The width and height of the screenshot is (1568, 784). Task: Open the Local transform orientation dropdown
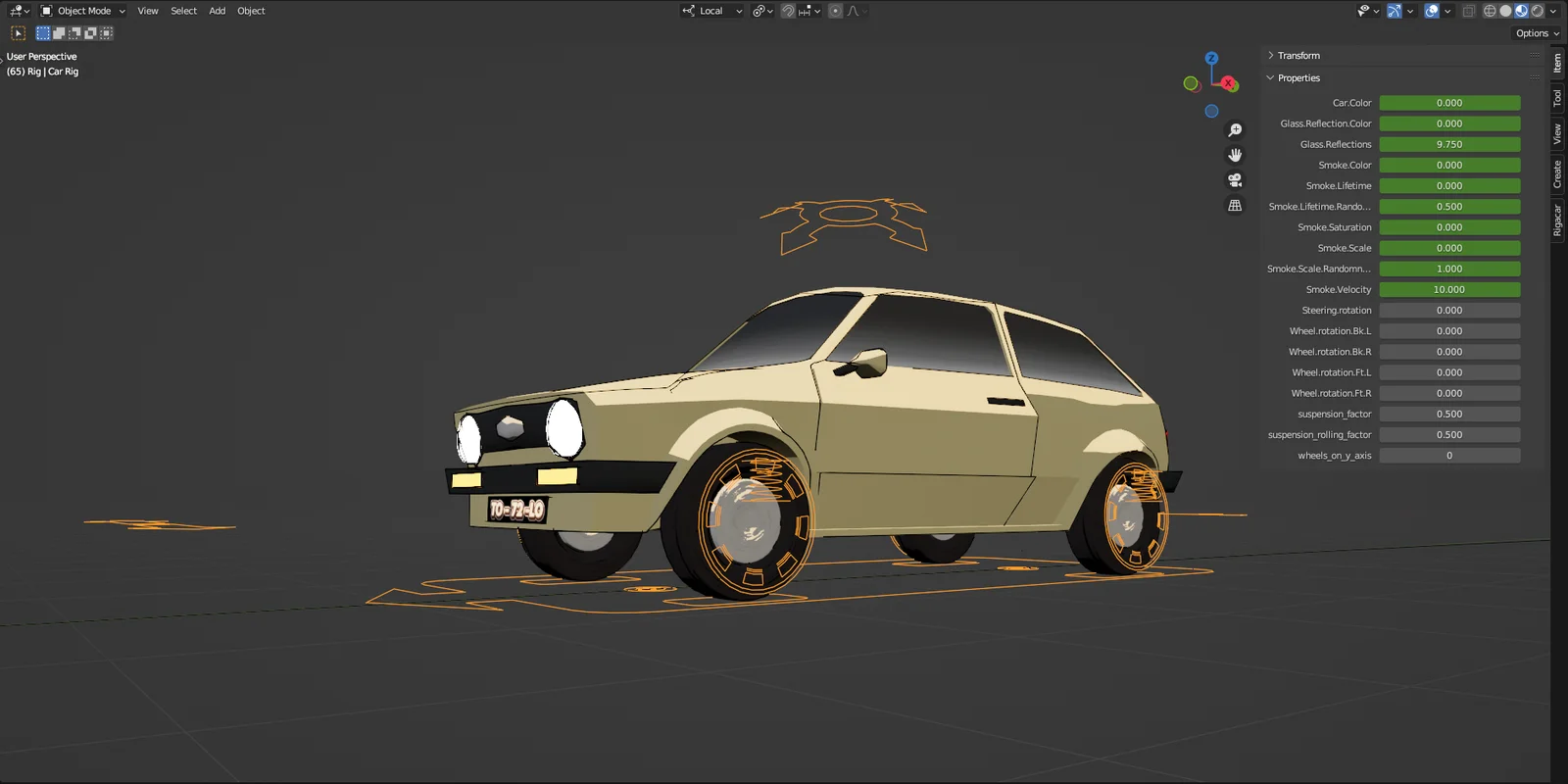pyautogui.click(x=712, y=11)
